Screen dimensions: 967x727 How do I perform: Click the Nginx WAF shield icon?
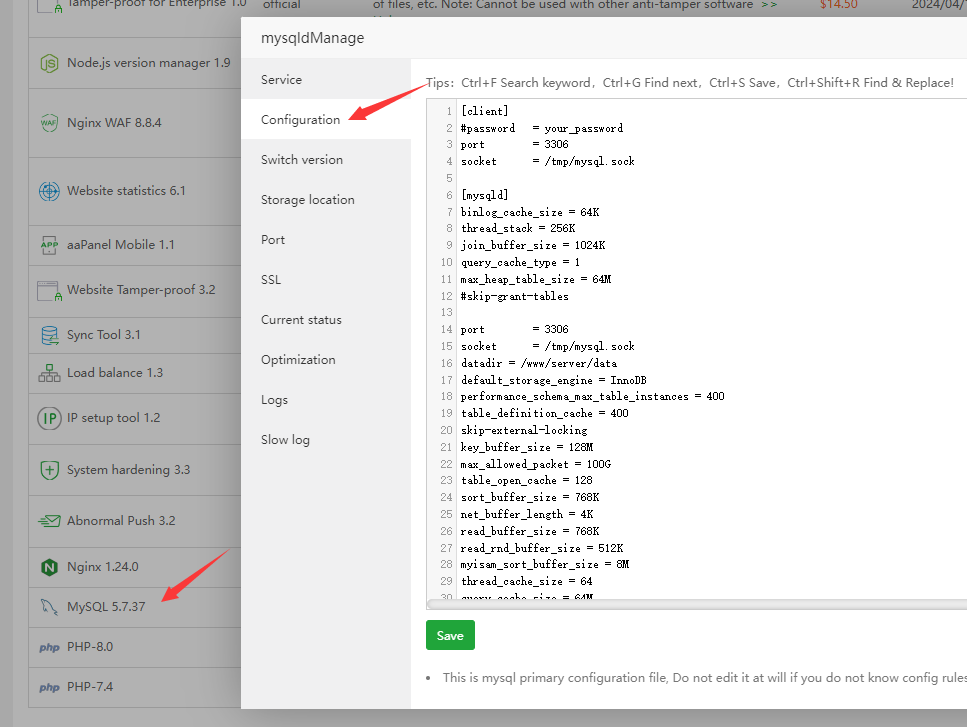[x=49, y=123]
